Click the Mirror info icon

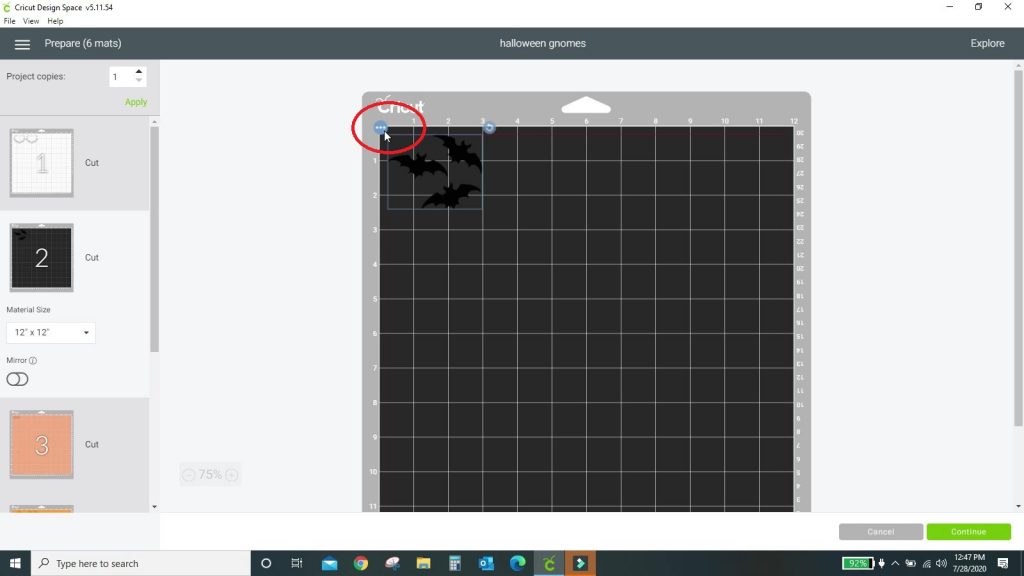click(x=33, y=360)
